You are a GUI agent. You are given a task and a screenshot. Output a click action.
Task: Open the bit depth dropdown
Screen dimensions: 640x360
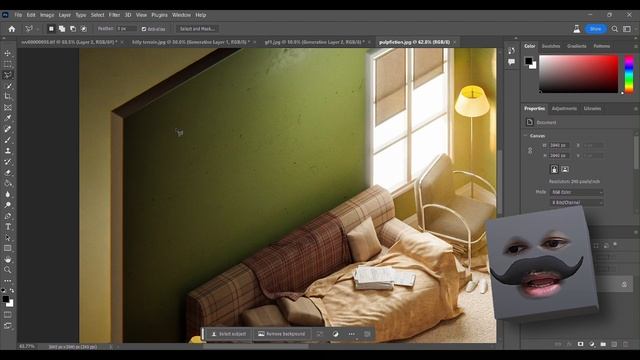click(577, 202)
